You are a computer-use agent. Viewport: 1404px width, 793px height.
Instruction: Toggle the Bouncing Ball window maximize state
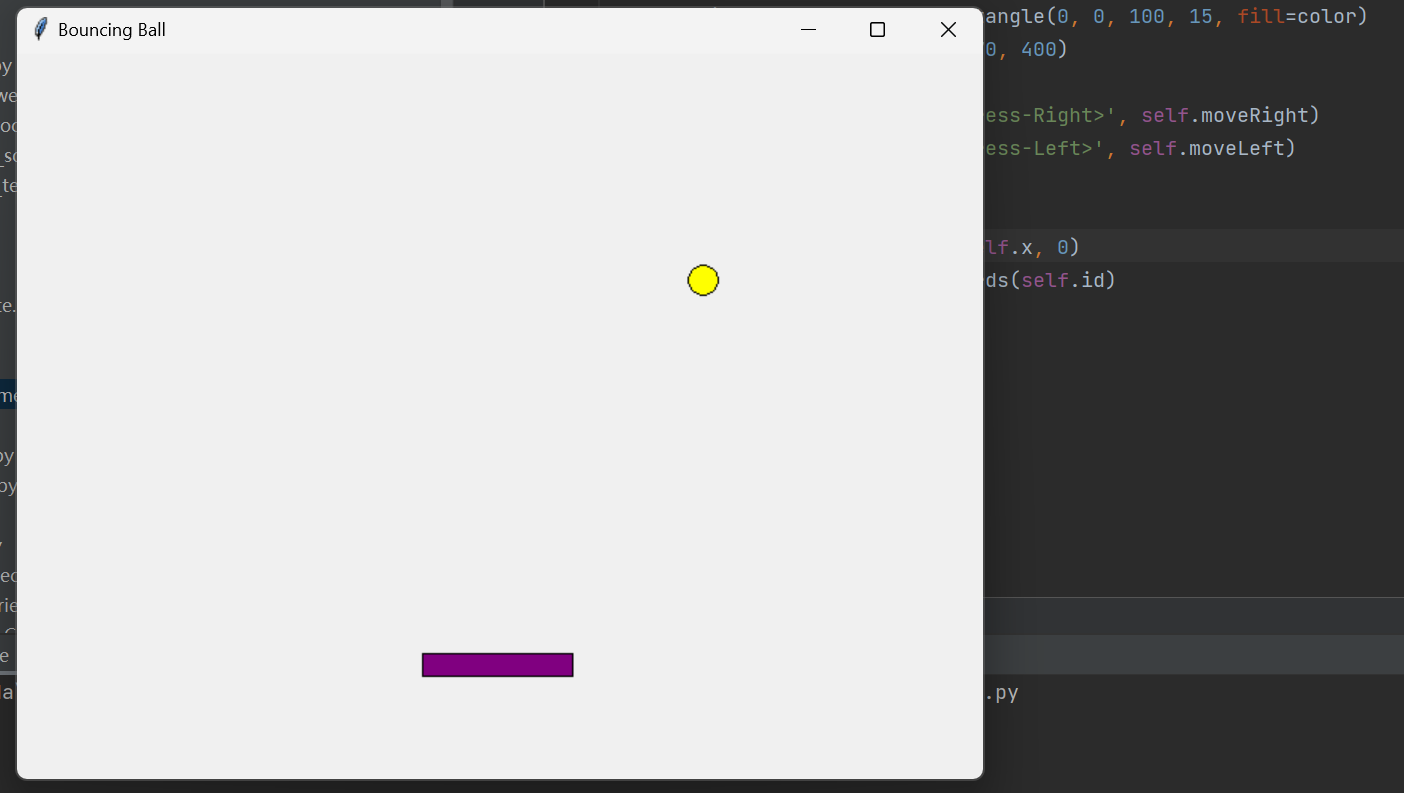pos(877,29)
